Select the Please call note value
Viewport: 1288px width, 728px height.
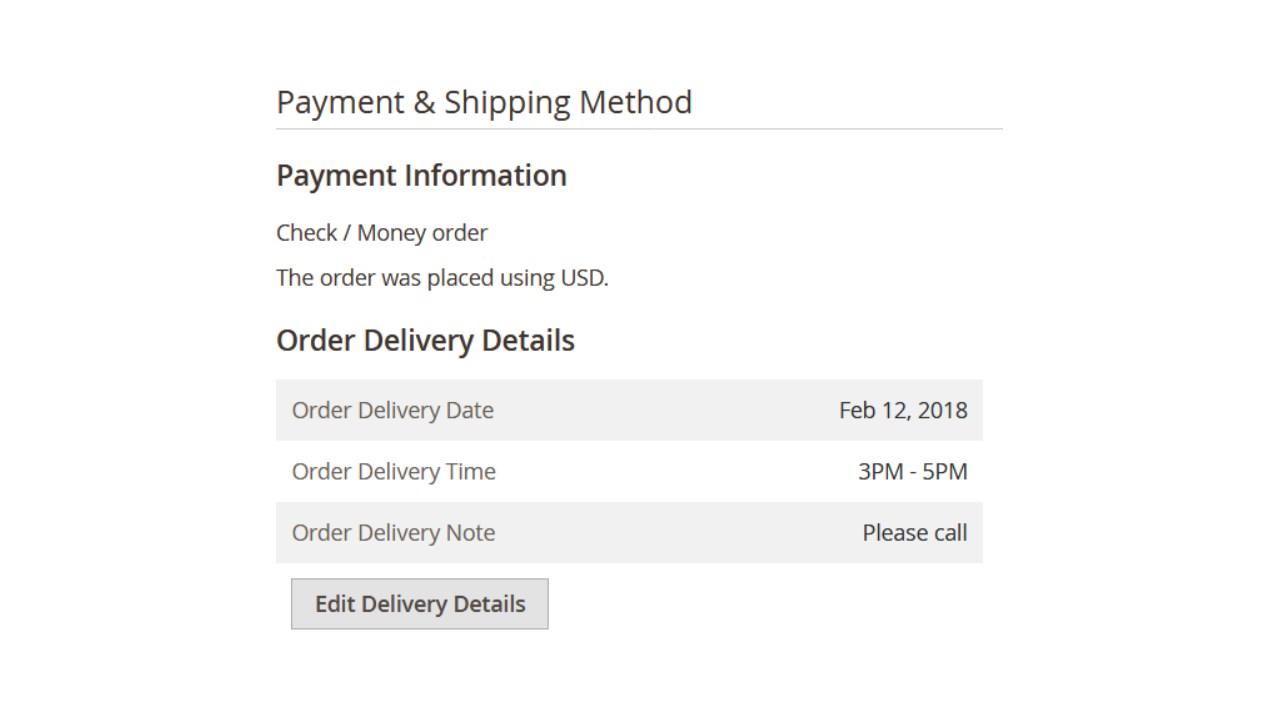tap(914, 533)
